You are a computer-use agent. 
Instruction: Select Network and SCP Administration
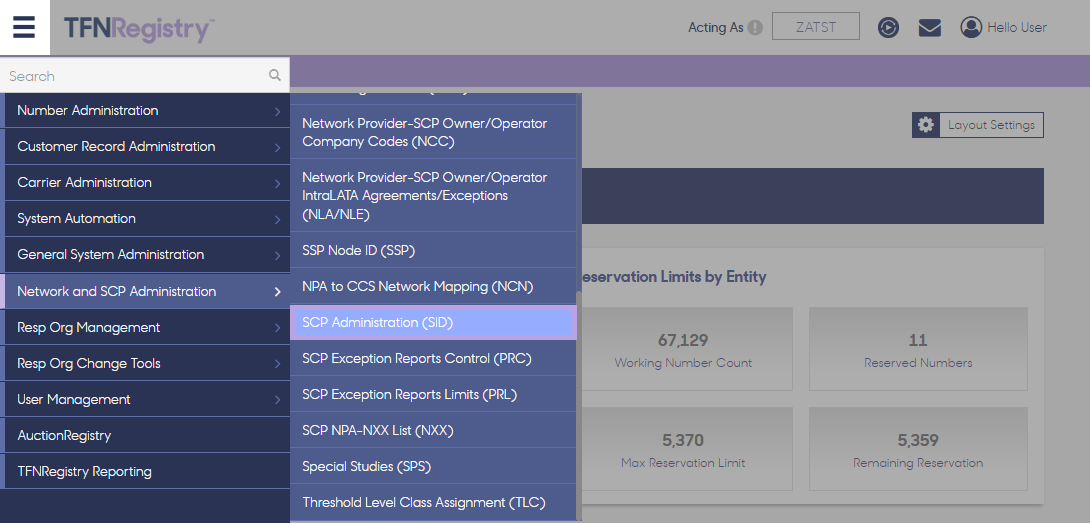[x=147, y=291]
